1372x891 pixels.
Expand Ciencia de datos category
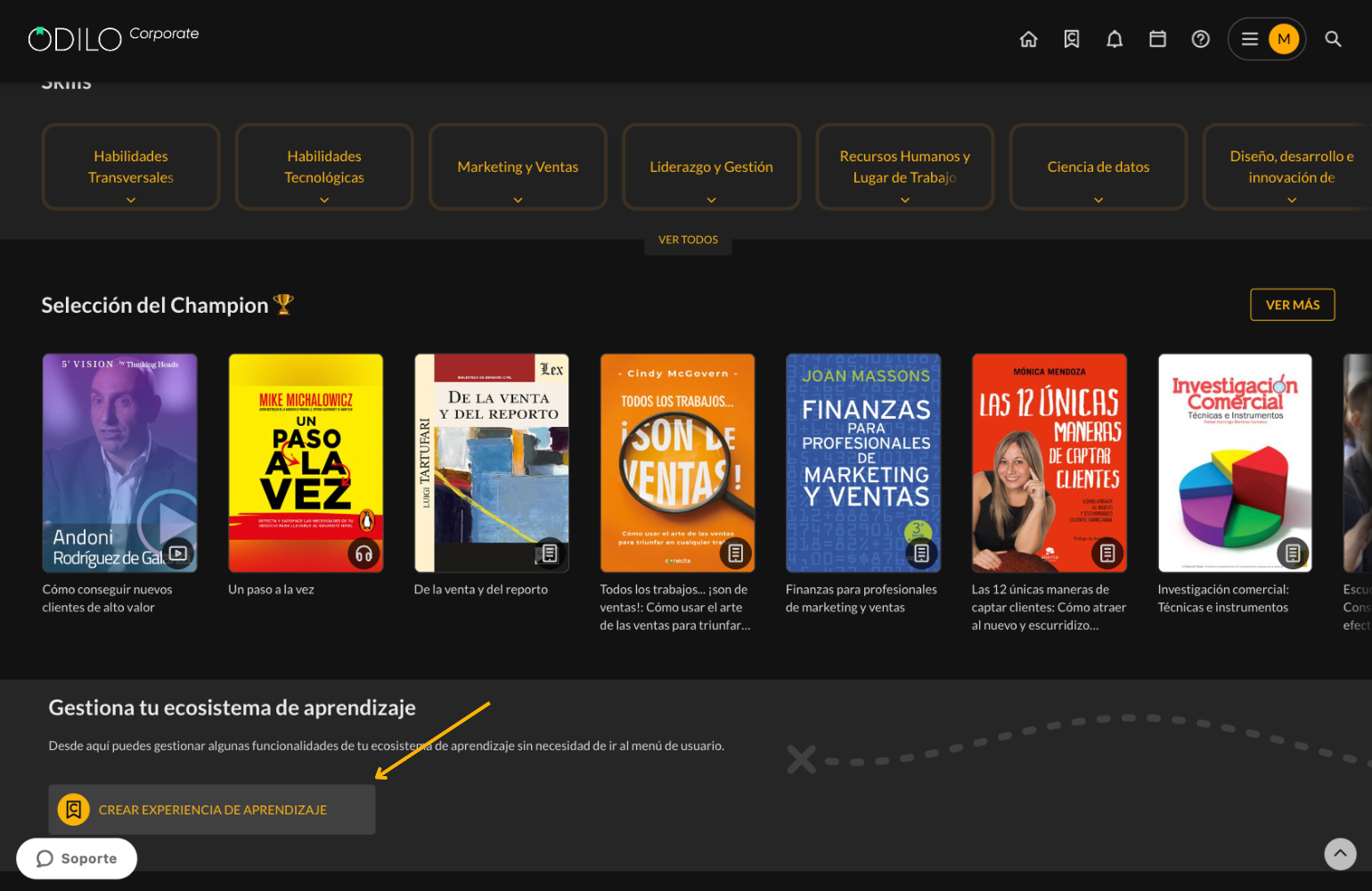(x=1098, y=168)
